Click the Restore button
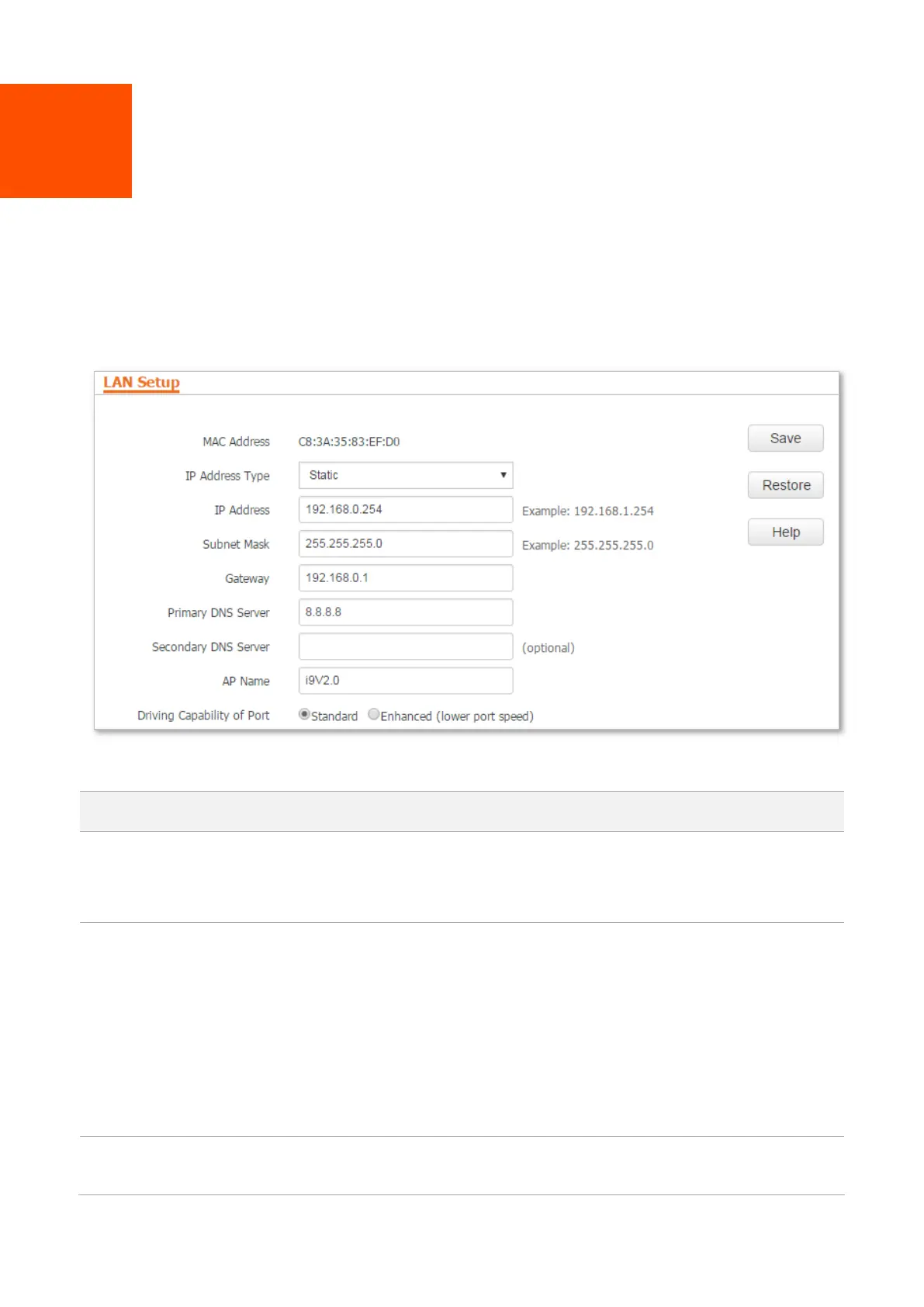This screenshot has height=1307, width=924. click(x=785, y=485)
